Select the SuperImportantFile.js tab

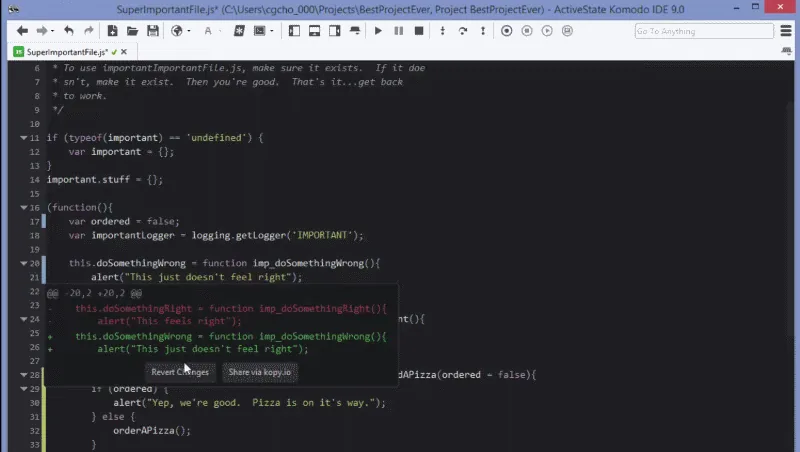[x=67, y=52]
